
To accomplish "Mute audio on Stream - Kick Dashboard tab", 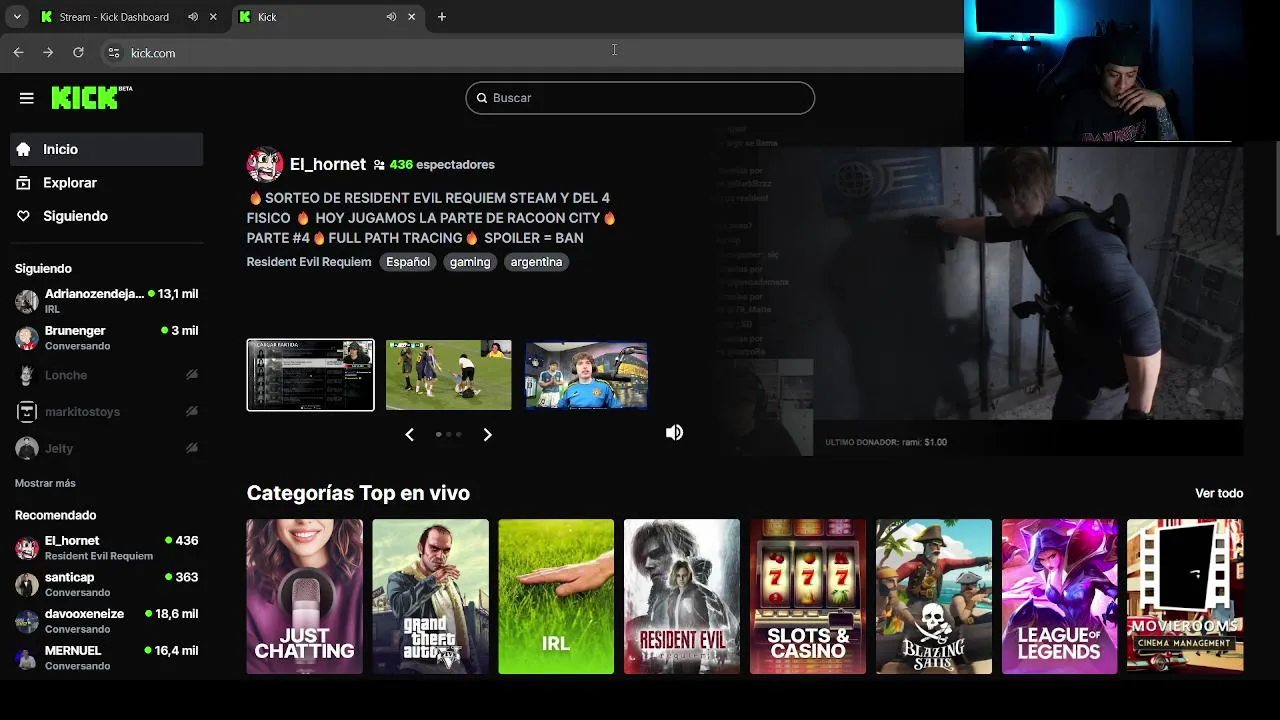I will click(193, 17).
